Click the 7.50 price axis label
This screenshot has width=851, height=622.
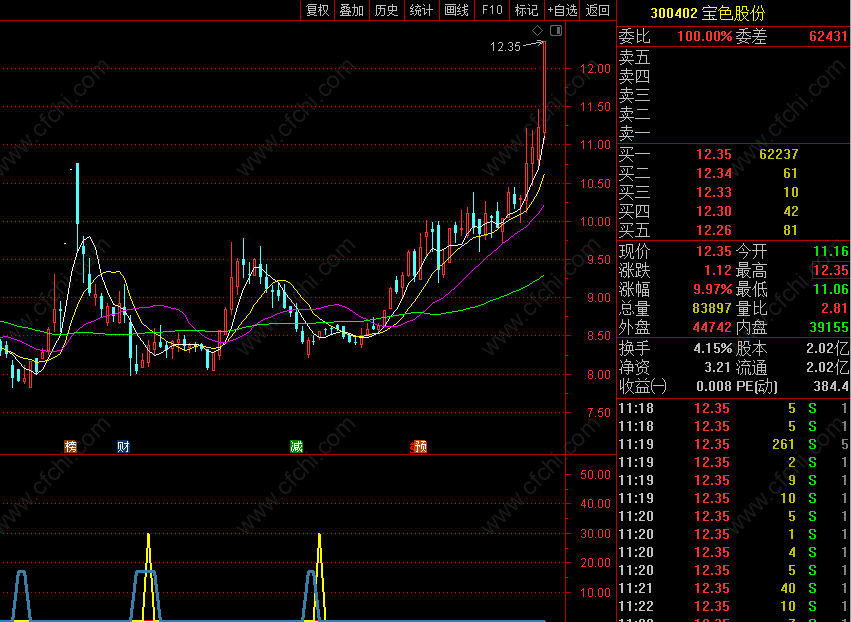[x=599, y=413]
